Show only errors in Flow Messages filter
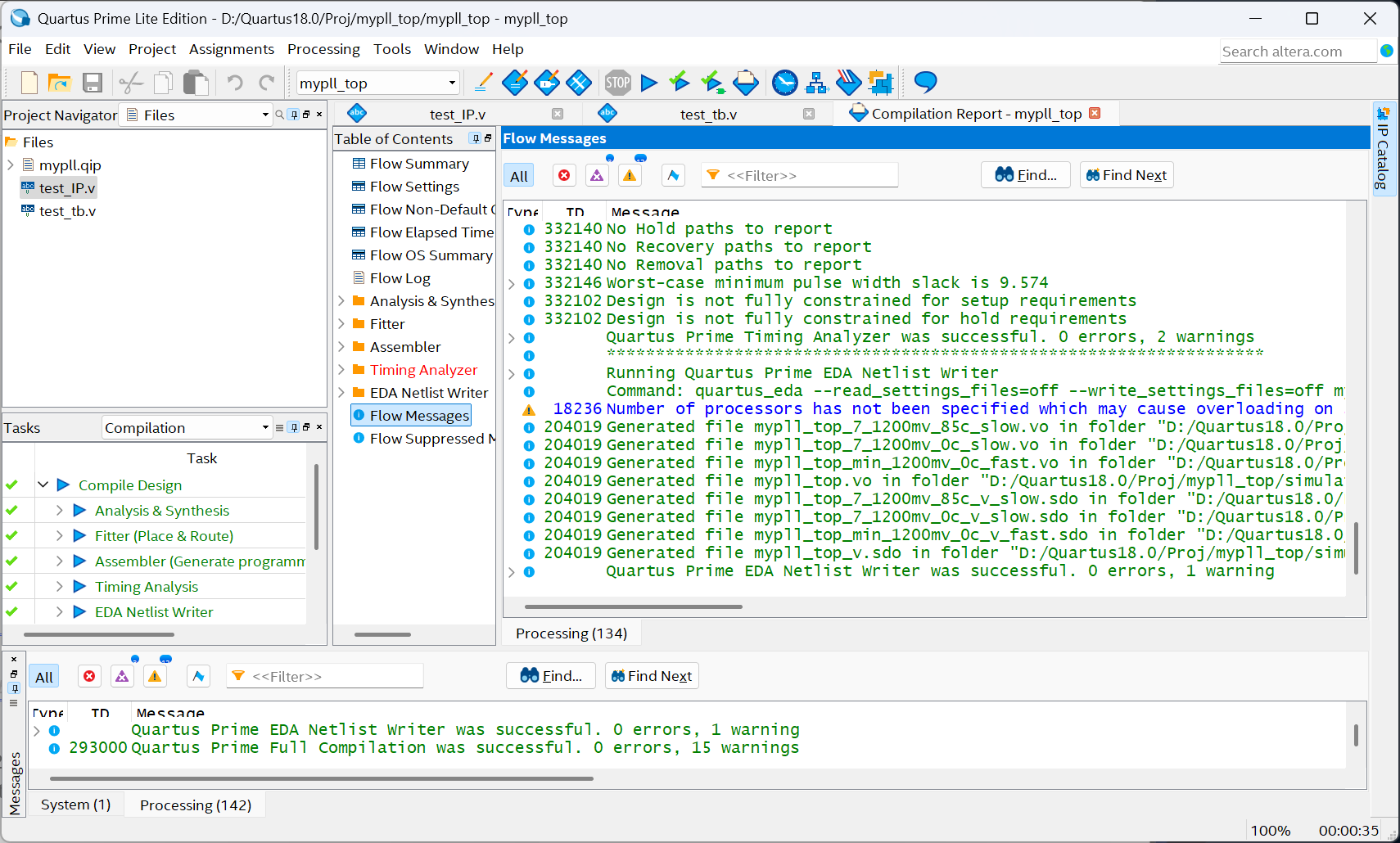 pos(564,175)
